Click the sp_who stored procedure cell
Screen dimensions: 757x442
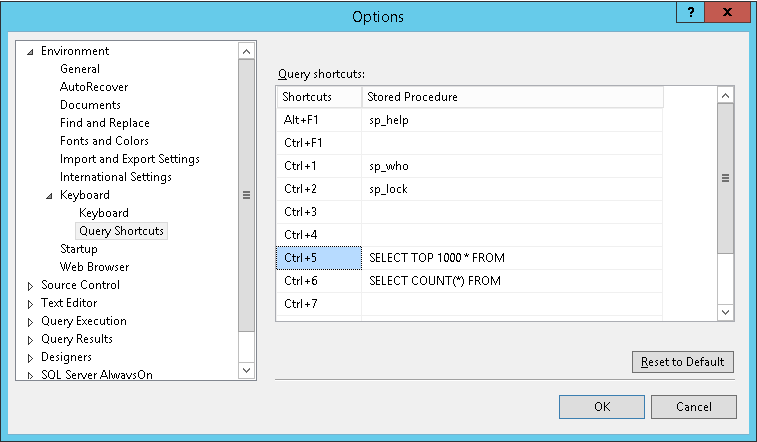(x=512, y=166)
